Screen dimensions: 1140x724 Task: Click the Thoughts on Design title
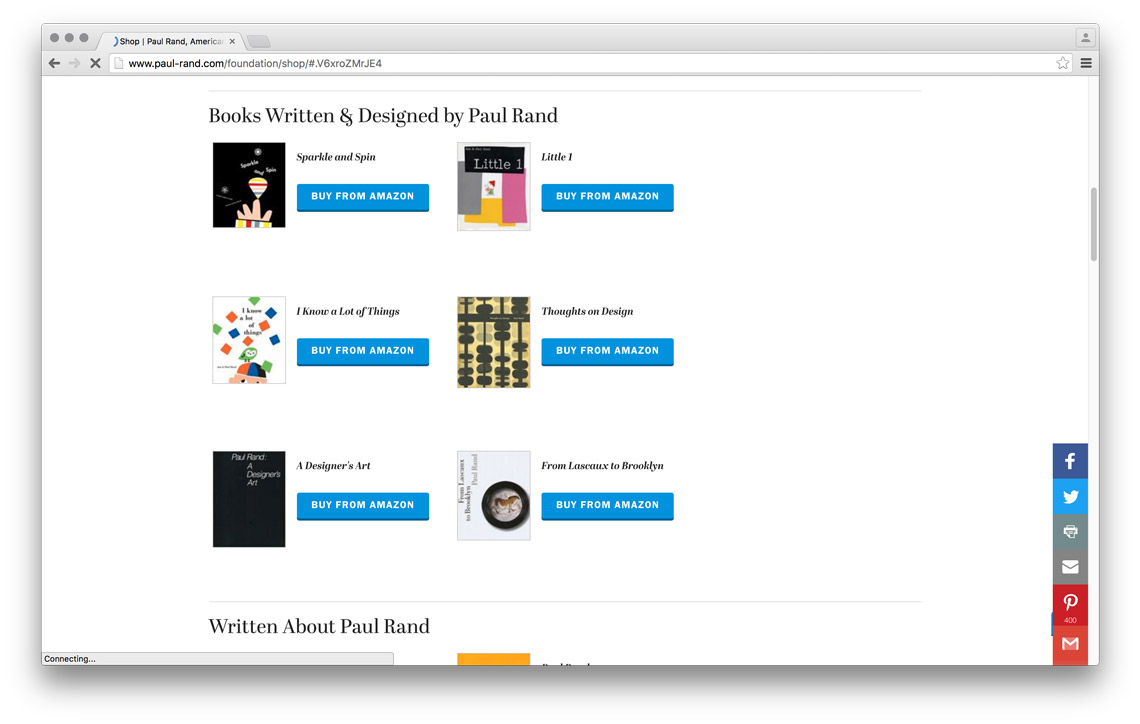pos(587,311)
